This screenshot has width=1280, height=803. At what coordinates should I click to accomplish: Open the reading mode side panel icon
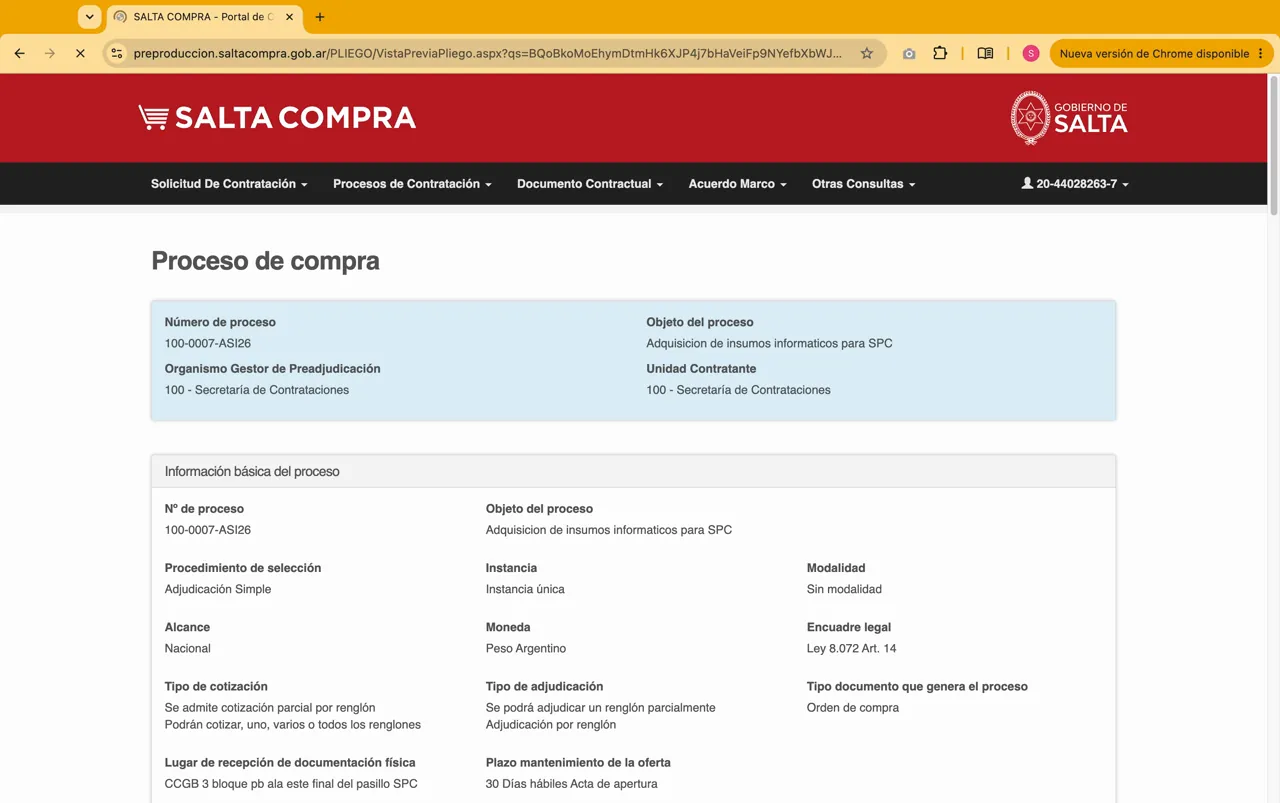(985, 53)
